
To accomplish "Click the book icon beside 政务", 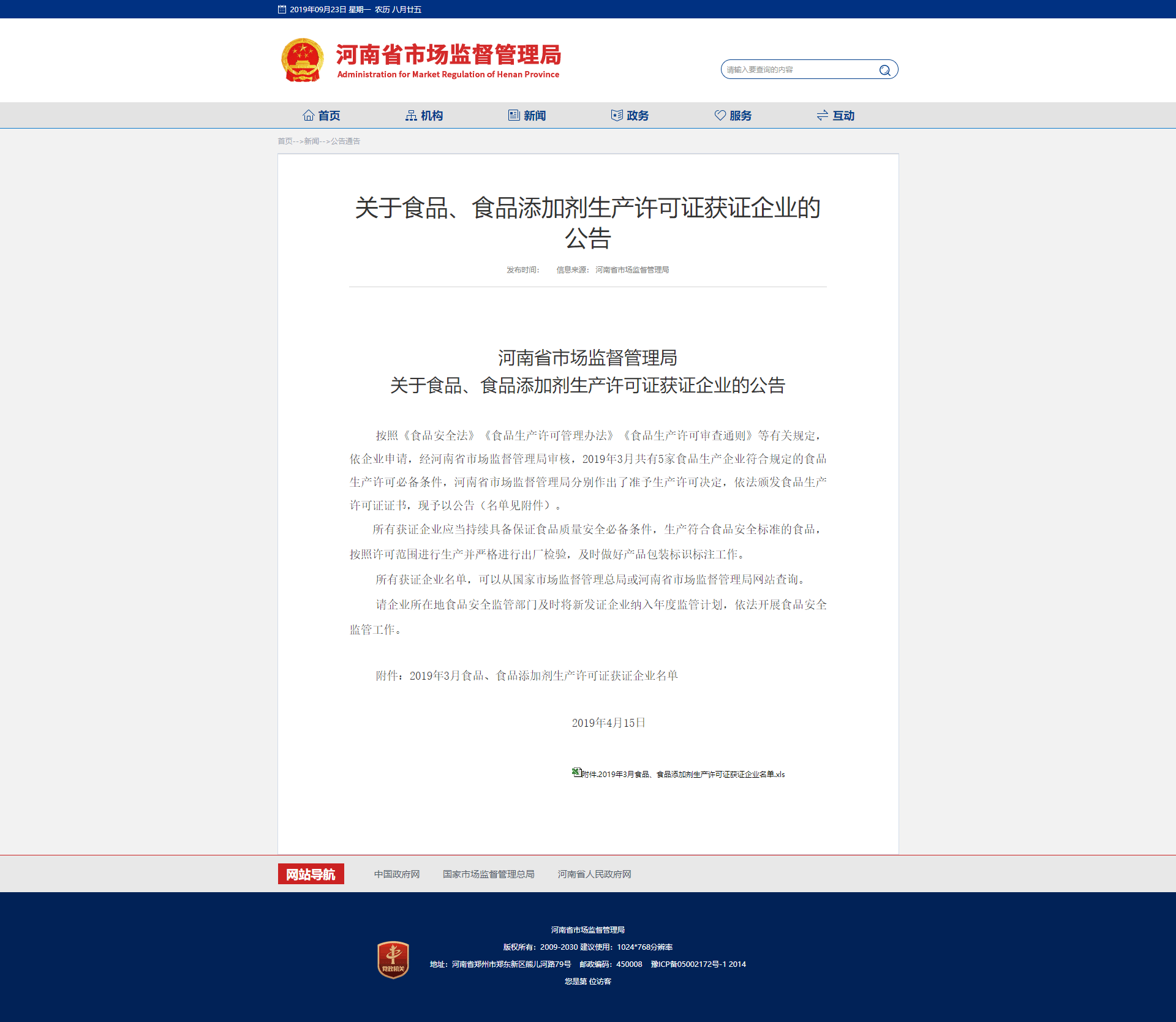I will [x=616, y=115].
